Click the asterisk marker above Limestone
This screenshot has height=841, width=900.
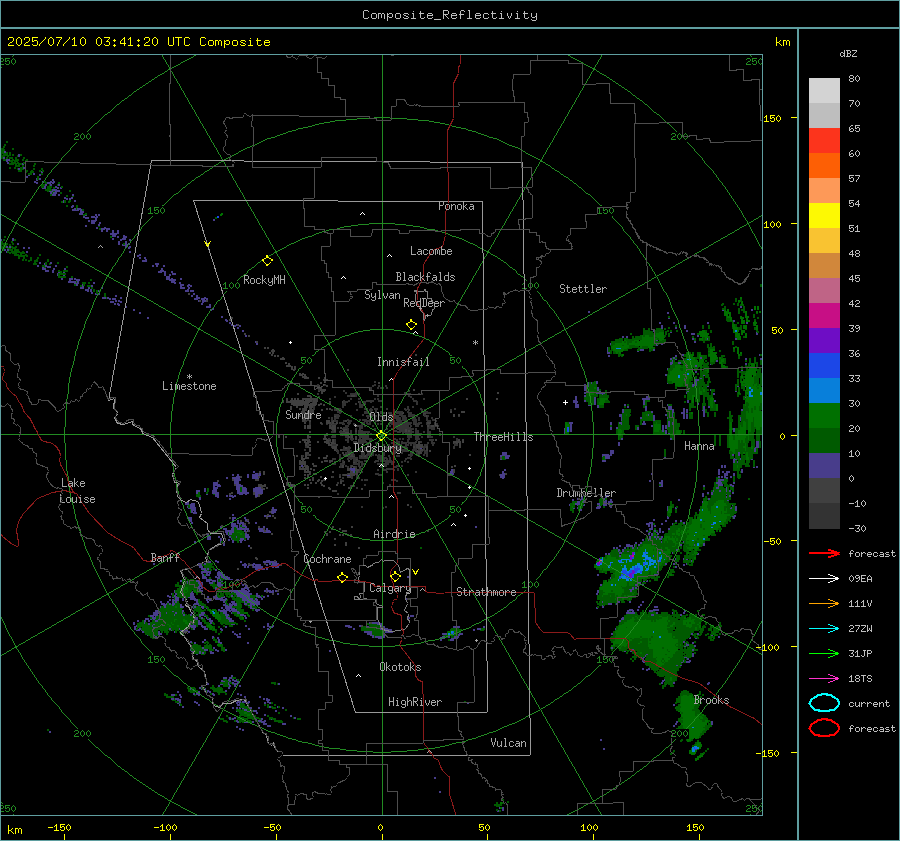[x=189, y=377]
